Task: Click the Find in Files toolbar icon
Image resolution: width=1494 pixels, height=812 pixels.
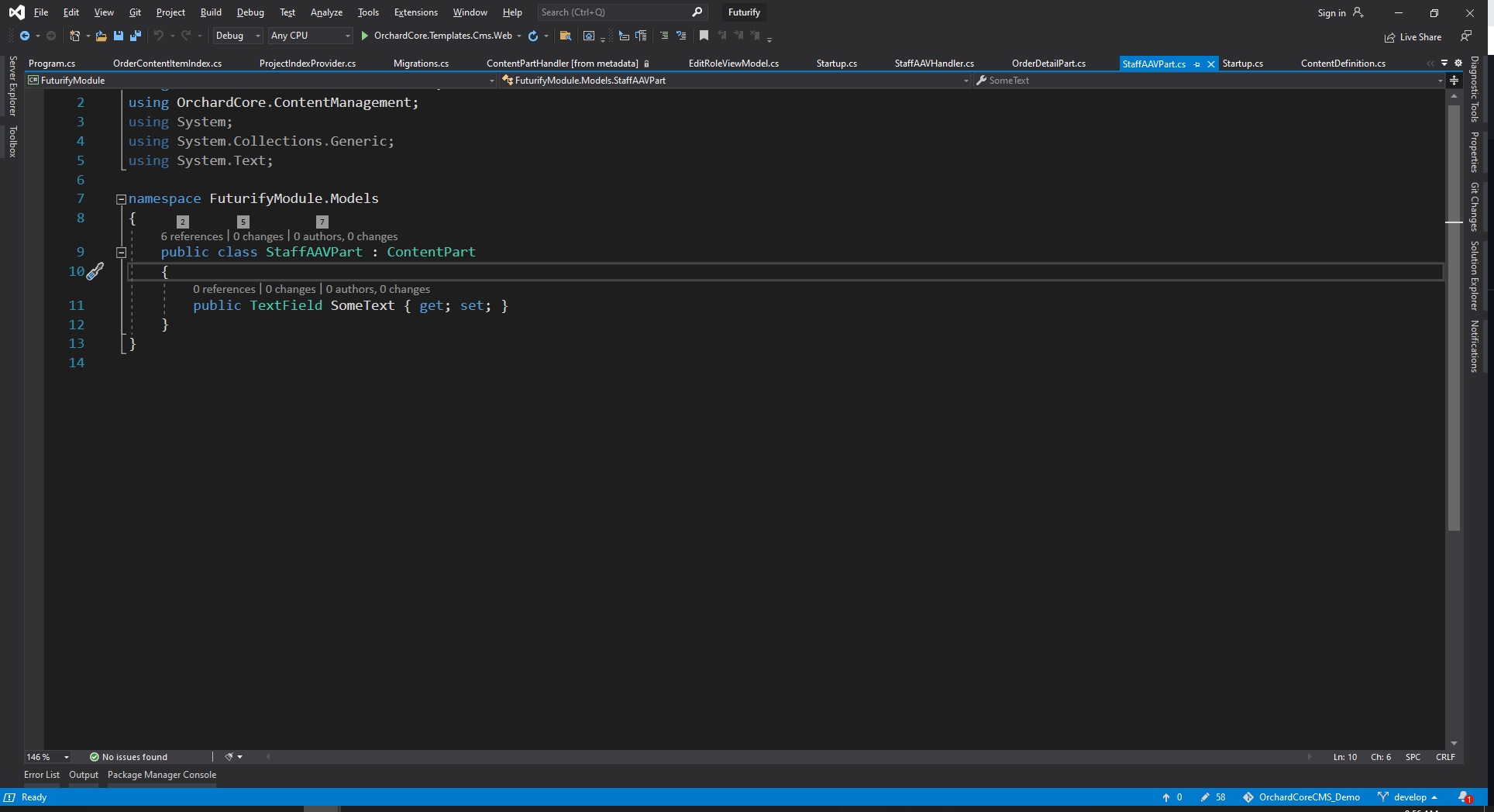Action: click(x=565, y=36)
